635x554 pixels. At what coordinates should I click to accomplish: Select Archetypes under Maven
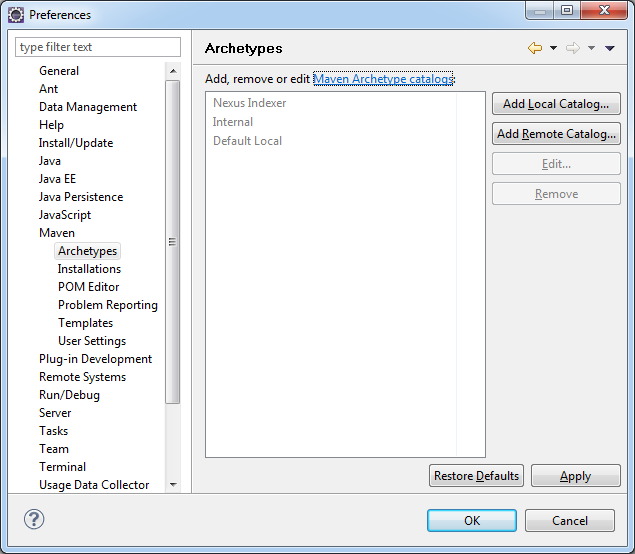click(x=87, y=251)
